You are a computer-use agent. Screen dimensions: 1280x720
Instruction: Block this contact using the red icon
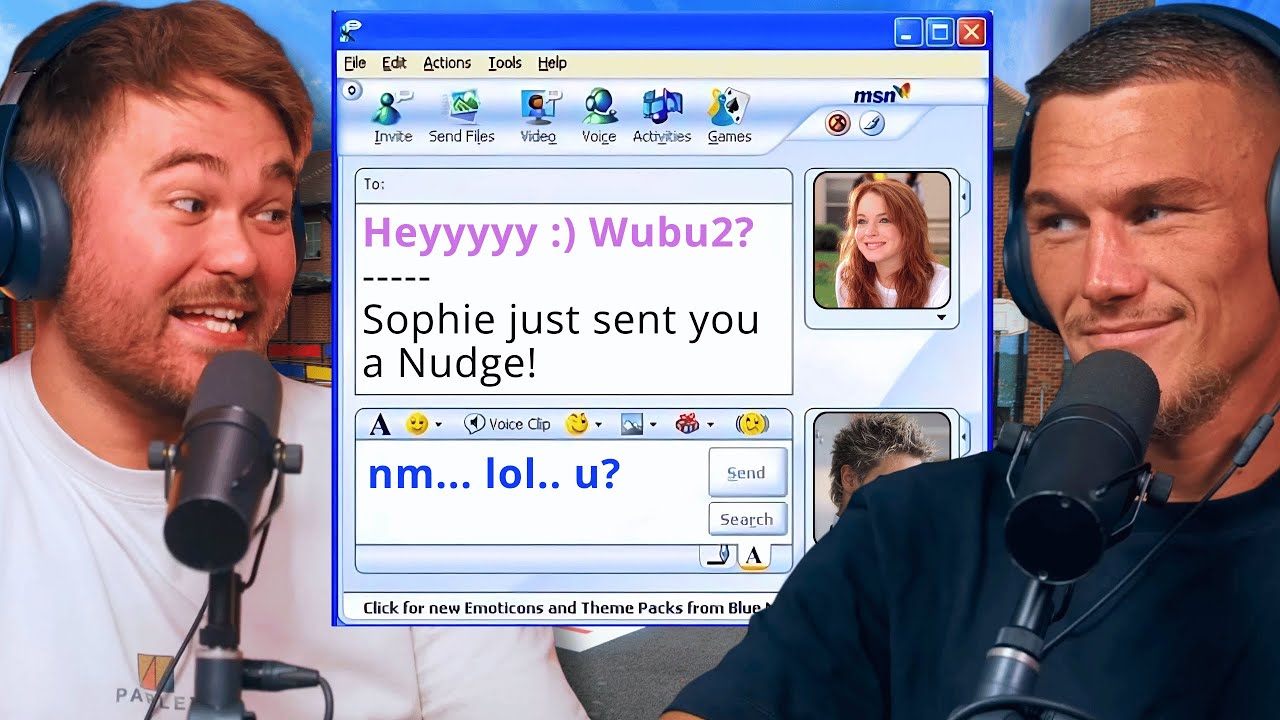pos(838,123)
